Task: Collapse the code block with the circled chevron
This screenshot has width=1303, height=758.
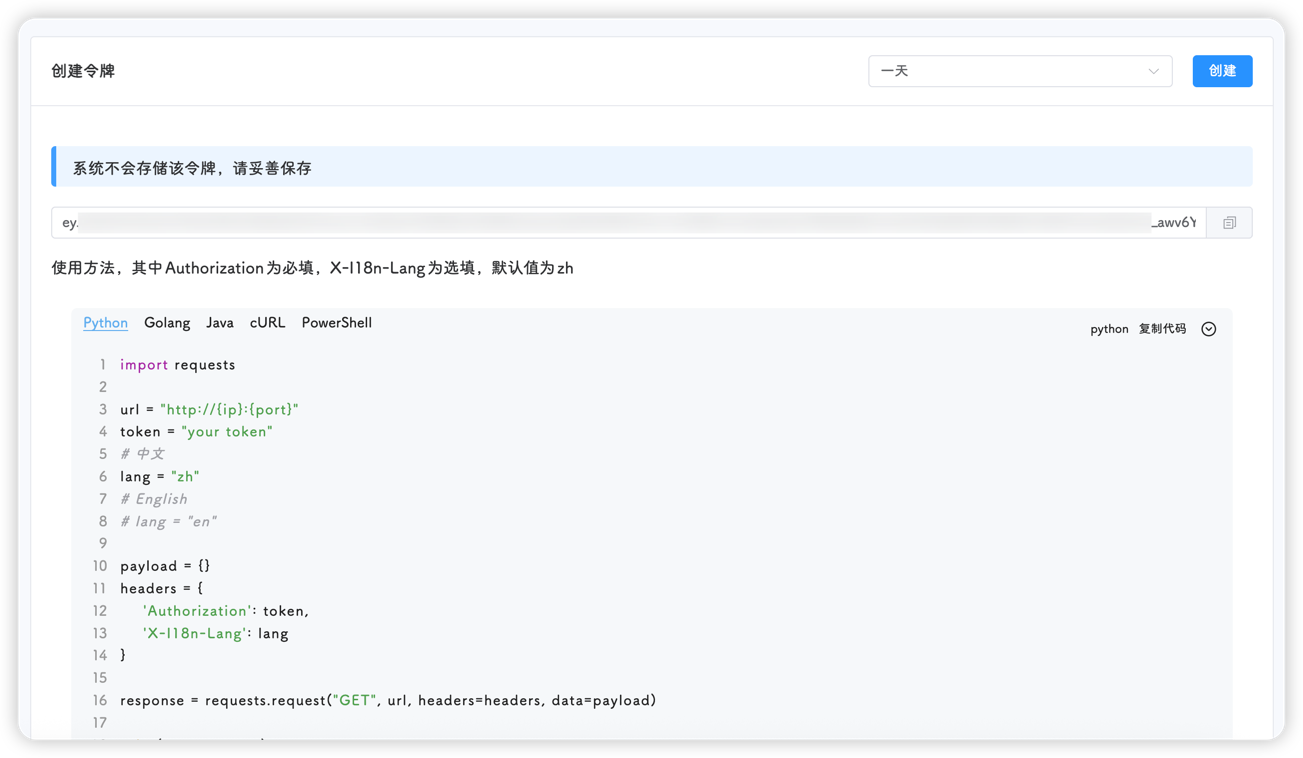Action: 1208,329
